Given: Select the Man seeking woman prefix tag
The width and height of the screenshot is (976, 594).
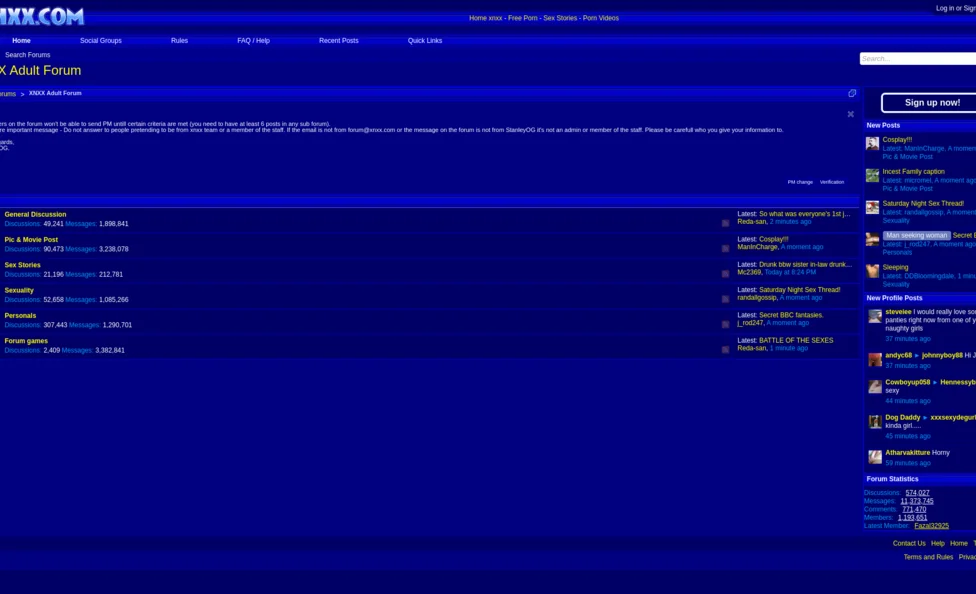Looking at the screenshot, I should (x=916, y=235).
